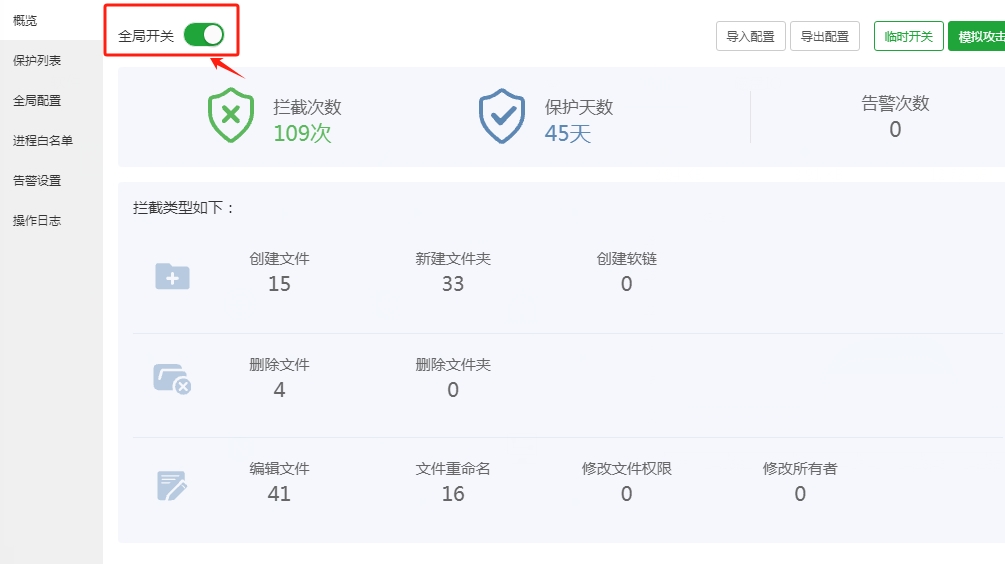This screenshot has width=1005, height=564.
Task: Click the delete folder icon
Action: pos(172,379)
